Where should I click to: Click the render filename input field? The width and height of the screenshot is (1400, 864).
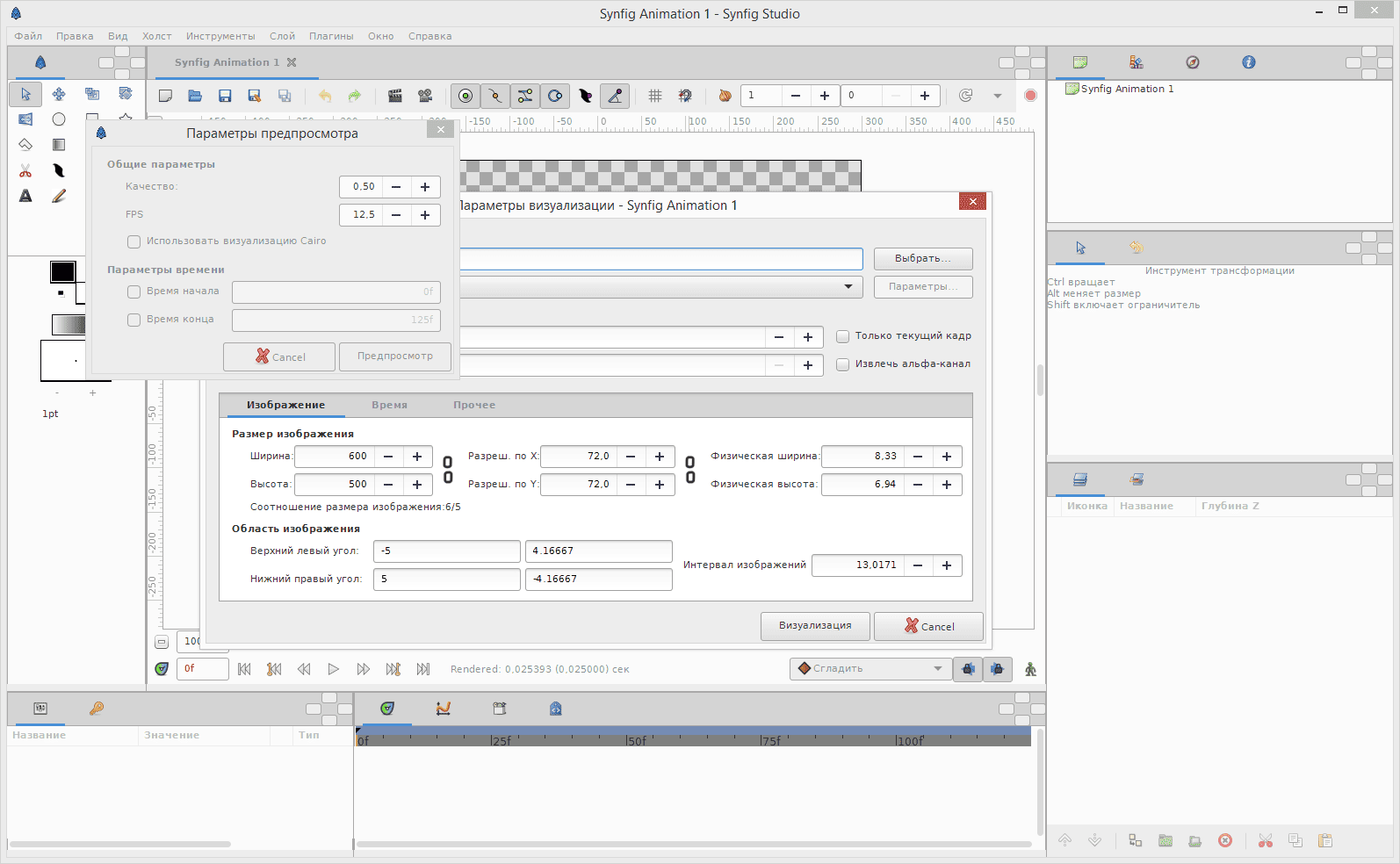click(x=660, y=258)
